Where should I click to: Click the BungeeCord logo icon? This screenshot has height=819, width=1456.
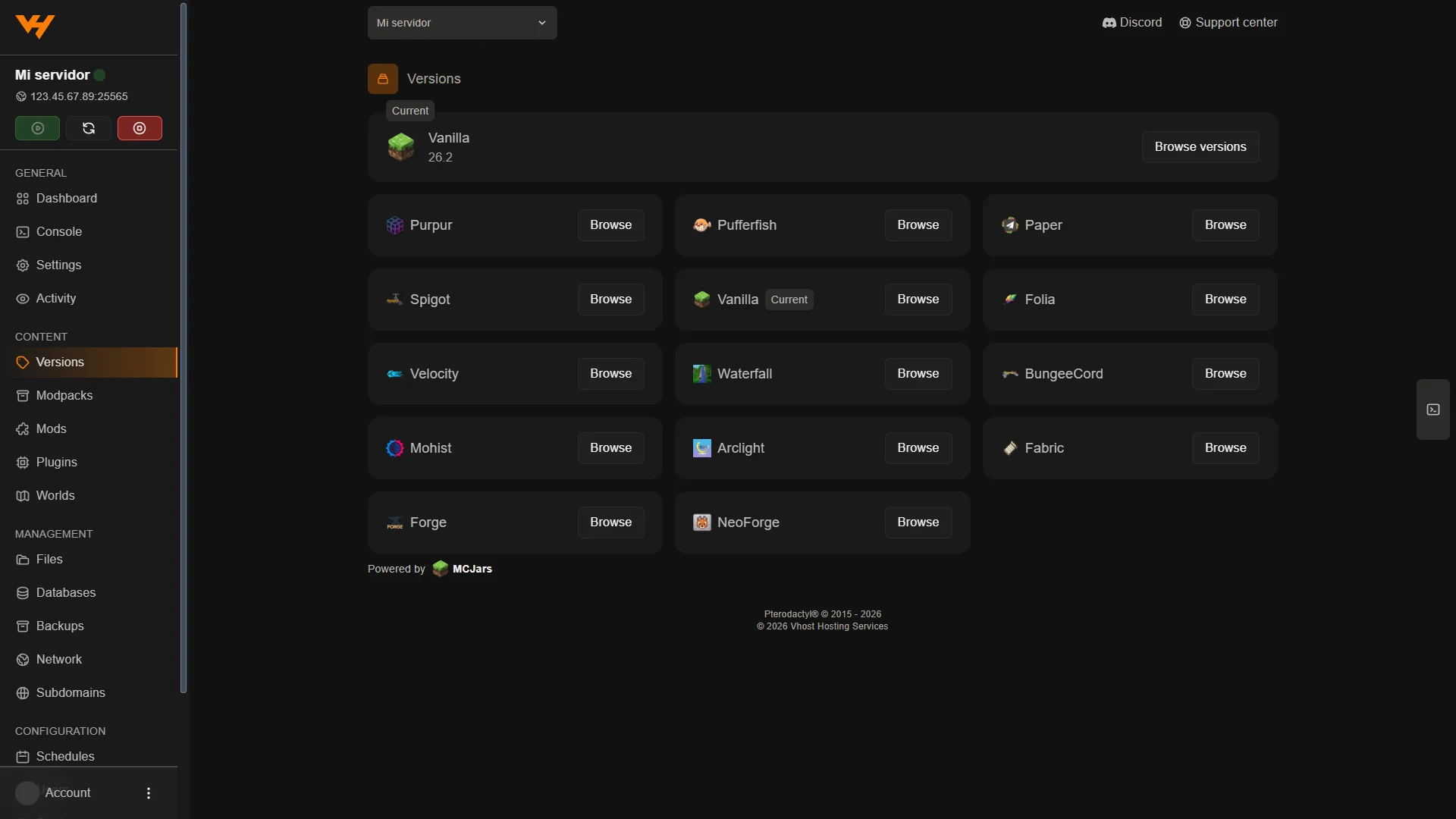coord(1010,374)
